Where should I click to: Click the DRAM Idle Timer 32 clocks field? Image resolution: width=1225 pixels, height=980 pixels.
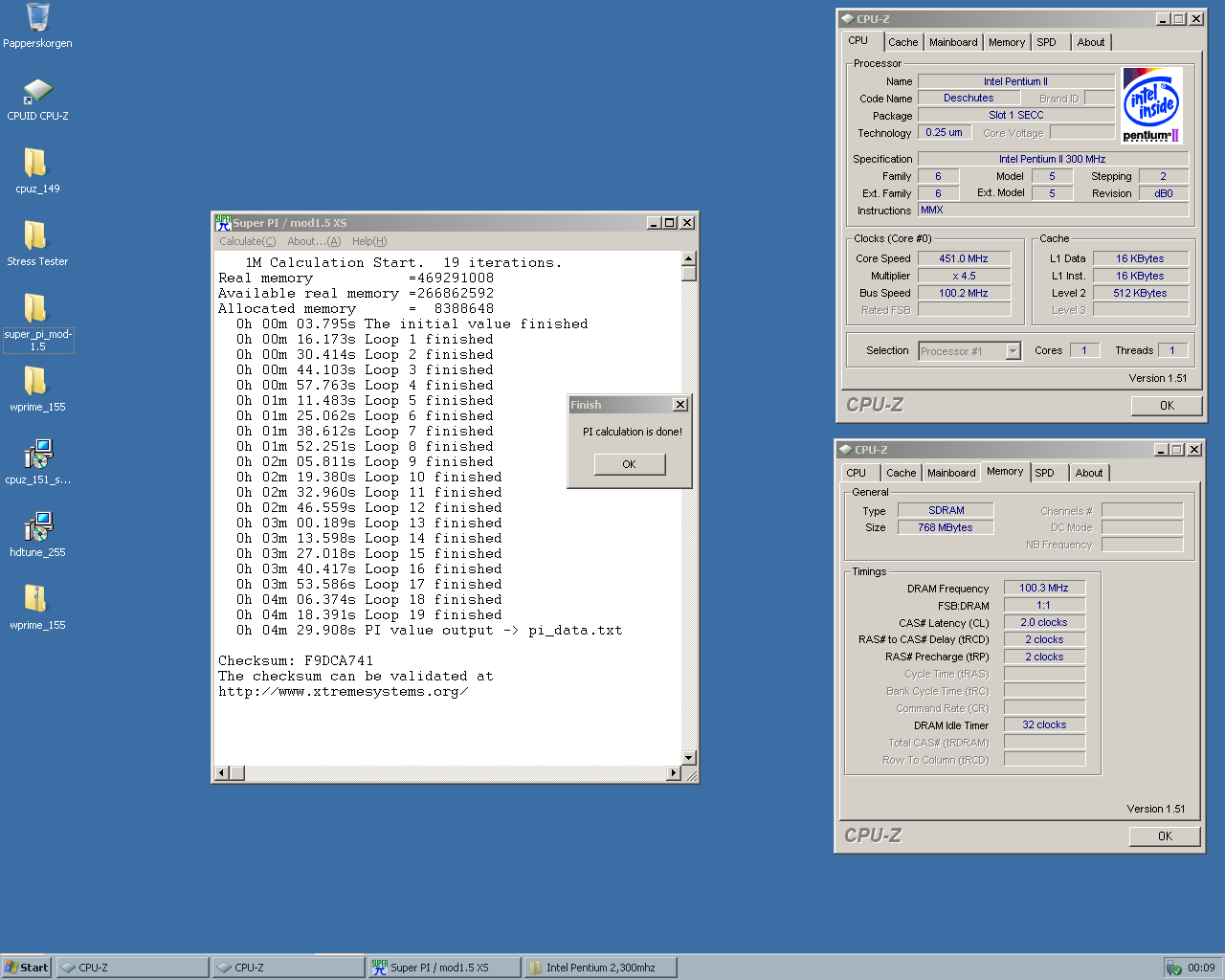tap(1044, 725)
